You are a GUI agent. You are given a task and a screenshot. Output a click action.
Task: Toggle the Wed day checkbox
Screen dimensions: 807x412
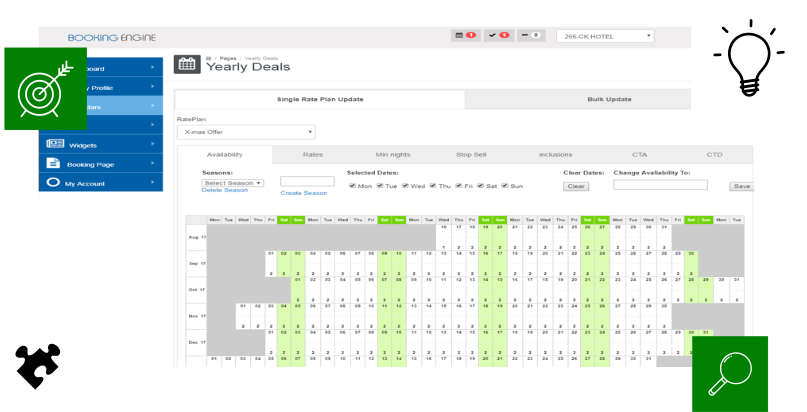click(x=406, y=186)
